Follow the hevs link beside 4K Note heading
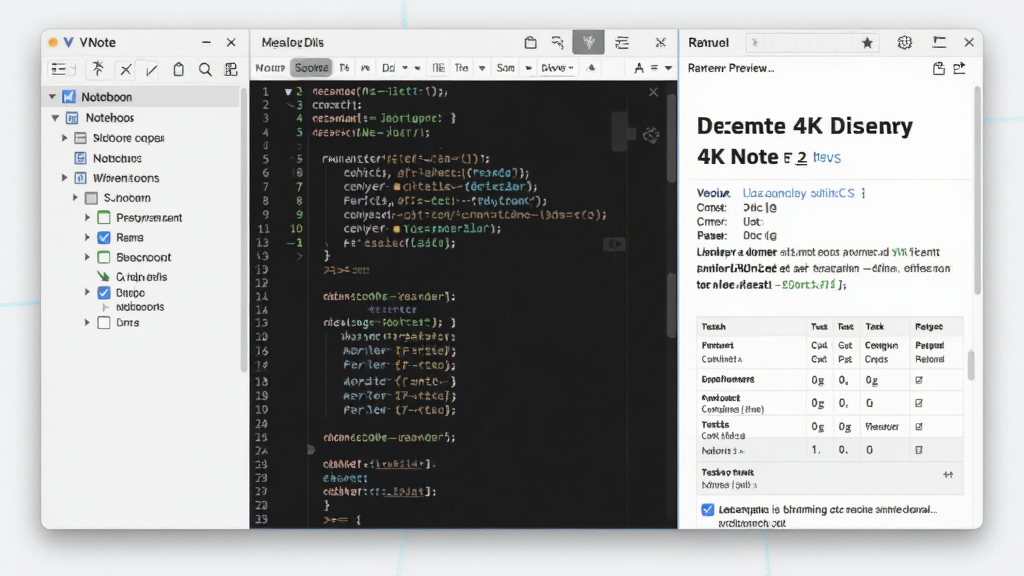This screenshot has width=1024, height=576. [x=827, y=157]
